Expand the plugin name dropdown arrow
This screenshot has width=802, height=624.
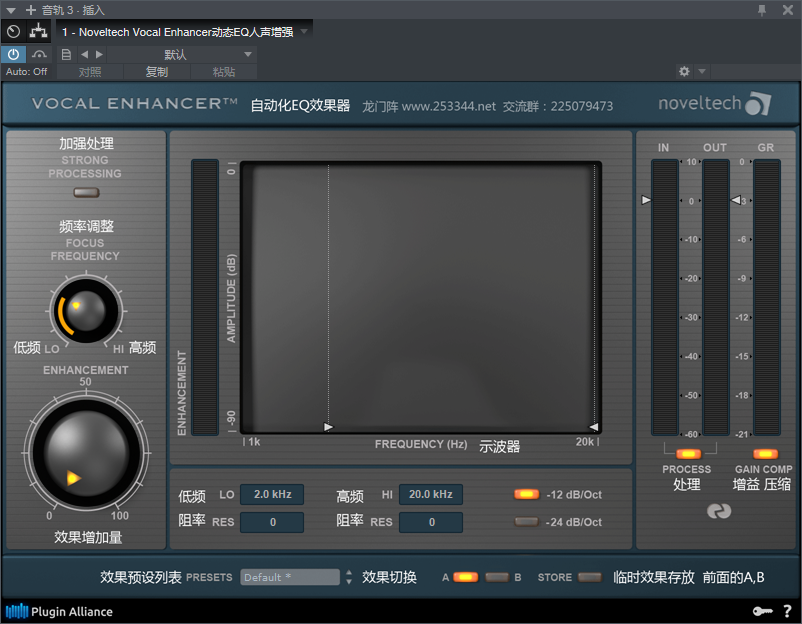click(304, 32)
